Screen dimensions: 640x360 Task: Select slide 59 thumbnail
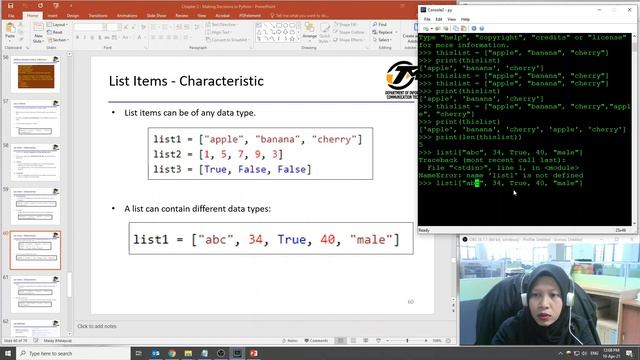pyautogui.click(x=36, y=207)
